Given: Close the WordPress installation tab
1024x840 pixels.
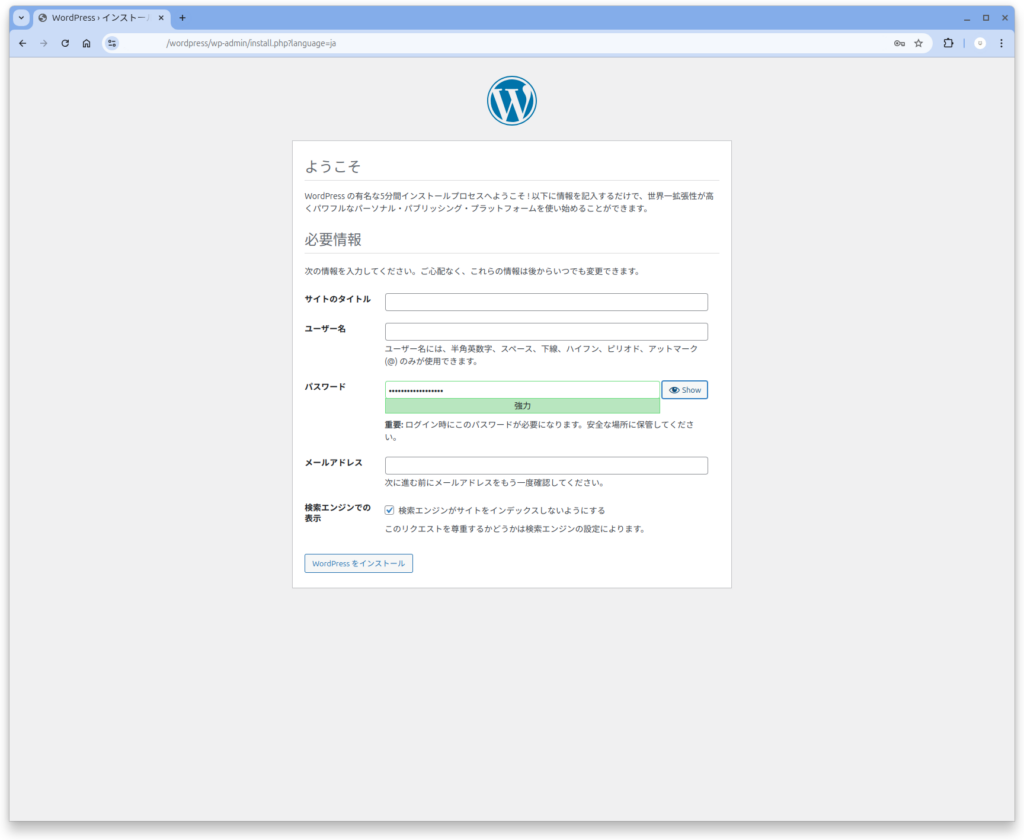Looking at the screenshot, I should pyautogui.click(x=161, y=18).
